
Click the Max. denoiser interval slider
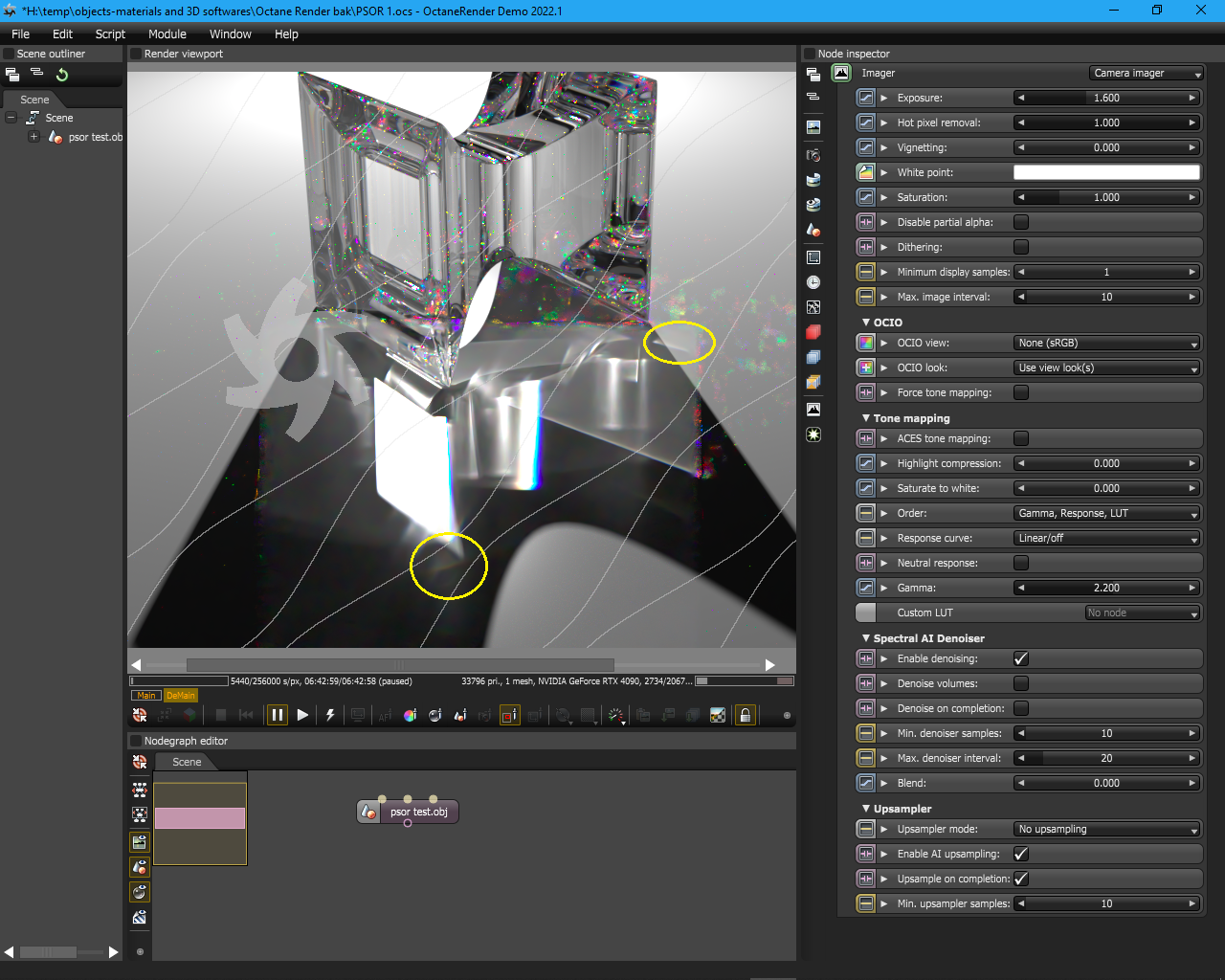click(x=1106, y=758)
